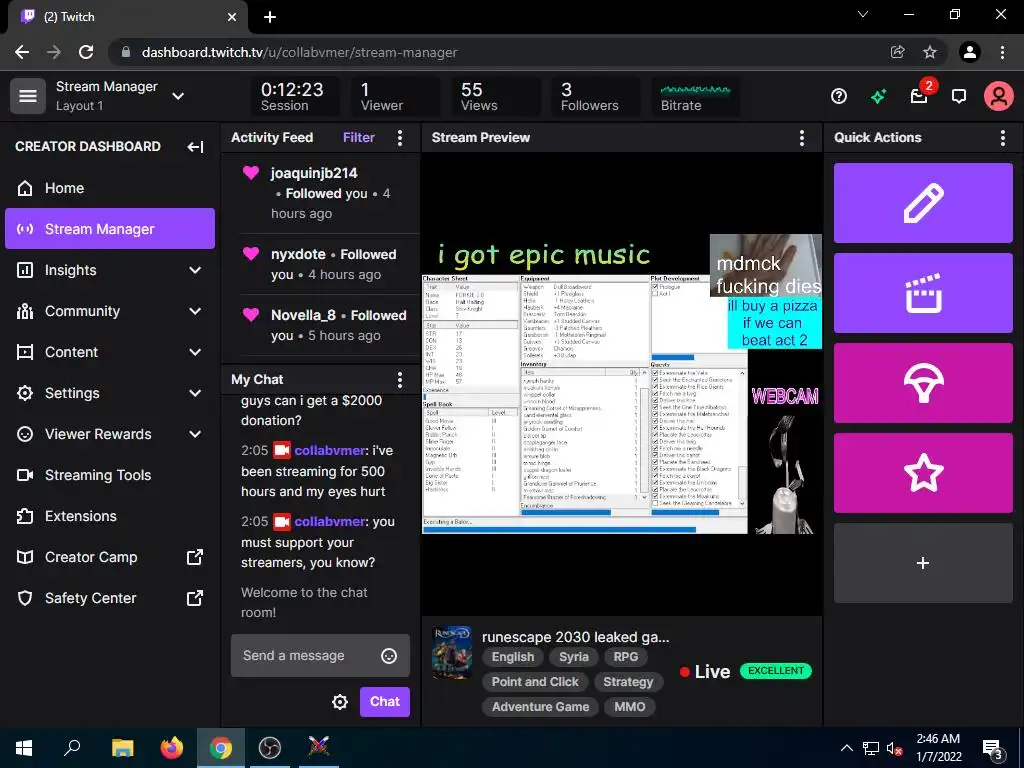Open Chrome profile icon

[x=970, y=52]
